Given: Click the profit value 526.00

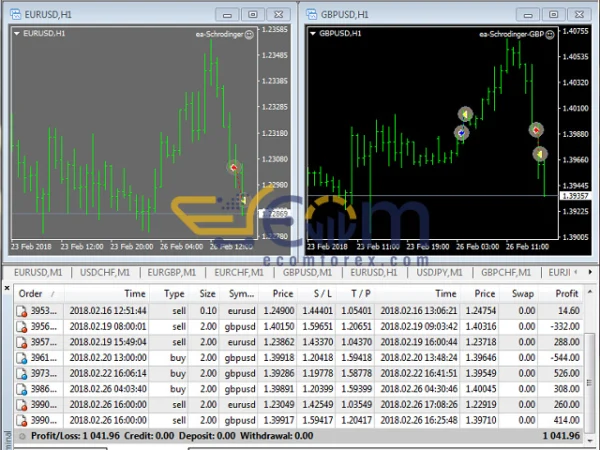Looking at the screenshot, I should (x=567, y=373).
